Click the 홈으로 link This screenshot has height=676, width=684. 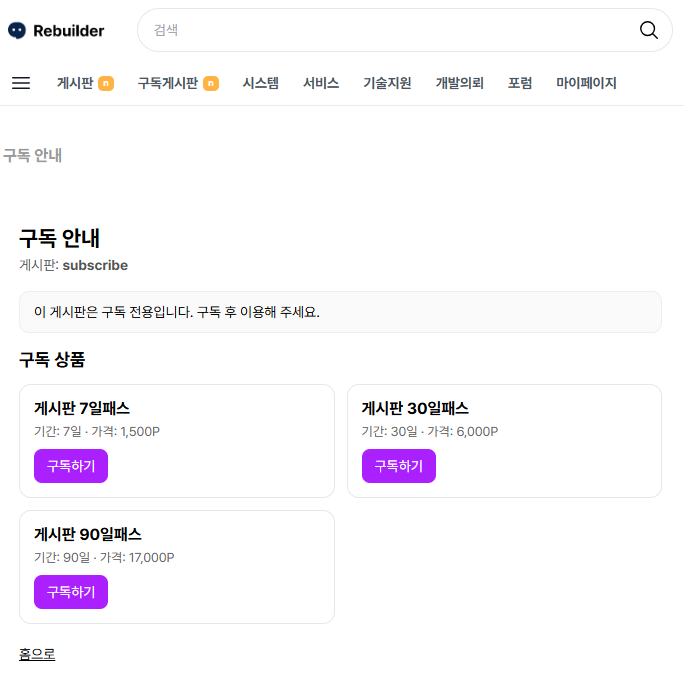[x=37, y=654]
